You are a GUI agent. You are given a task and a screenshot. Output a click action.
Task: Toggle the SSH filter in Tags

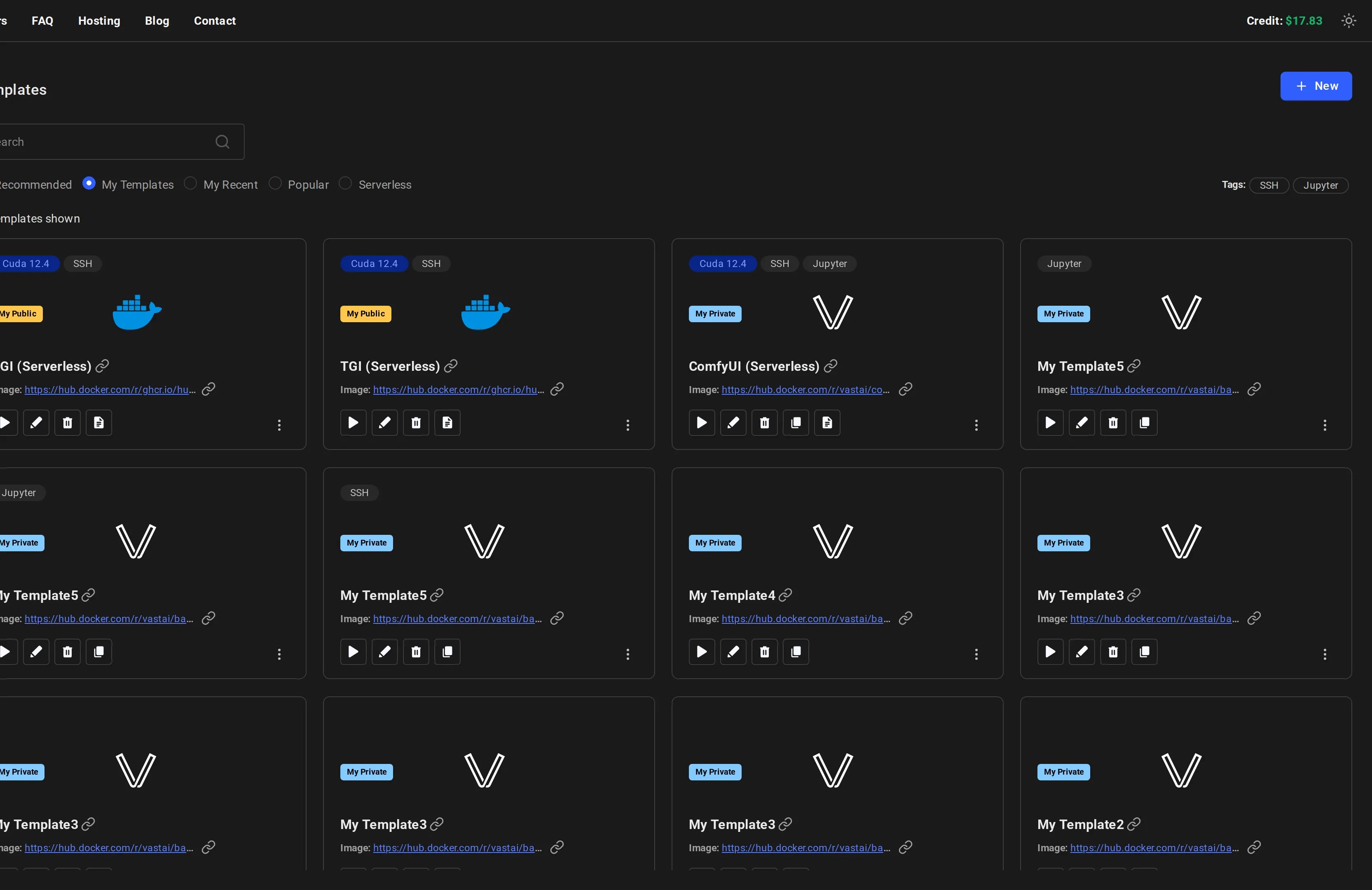click(1269, 185)
